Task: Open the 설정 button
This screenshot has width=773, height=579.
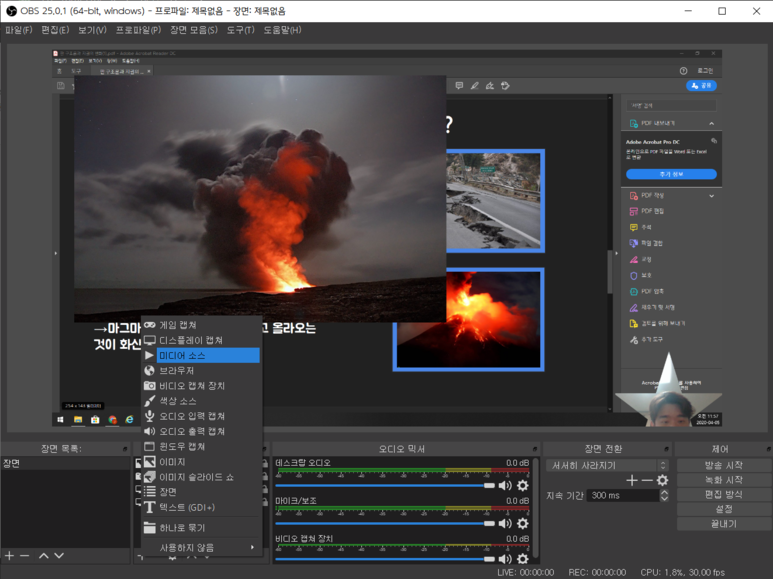Action: click(724, 509)
